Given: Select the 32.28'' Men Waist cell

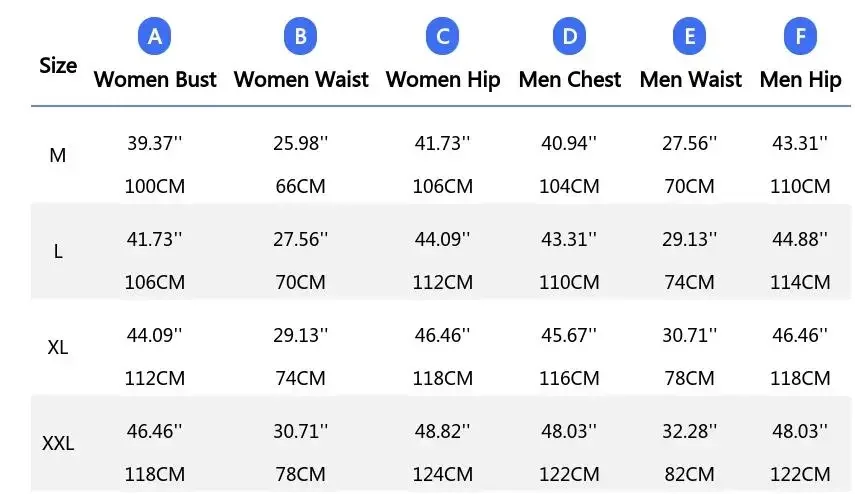Looking at the screenshot, I should pyautogui.click(x=690, y=432).
